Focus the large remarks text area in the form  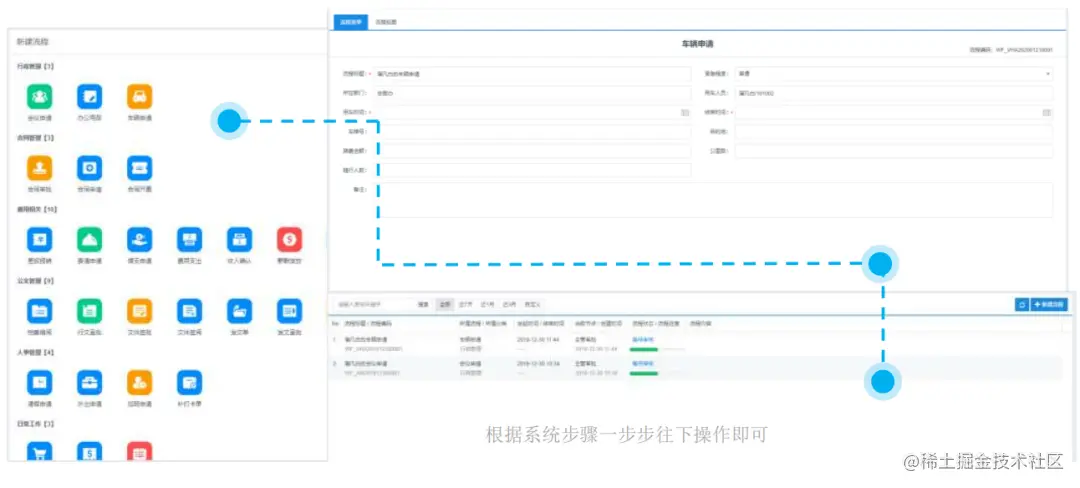[x=713, y=200]
